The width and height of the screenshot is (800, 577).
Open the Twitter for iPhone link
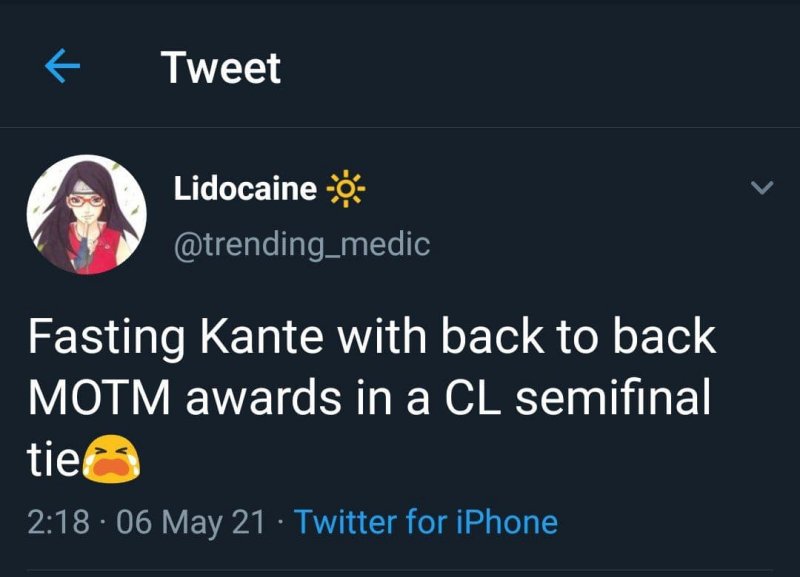pyautogui.click(x=426, y=522)
